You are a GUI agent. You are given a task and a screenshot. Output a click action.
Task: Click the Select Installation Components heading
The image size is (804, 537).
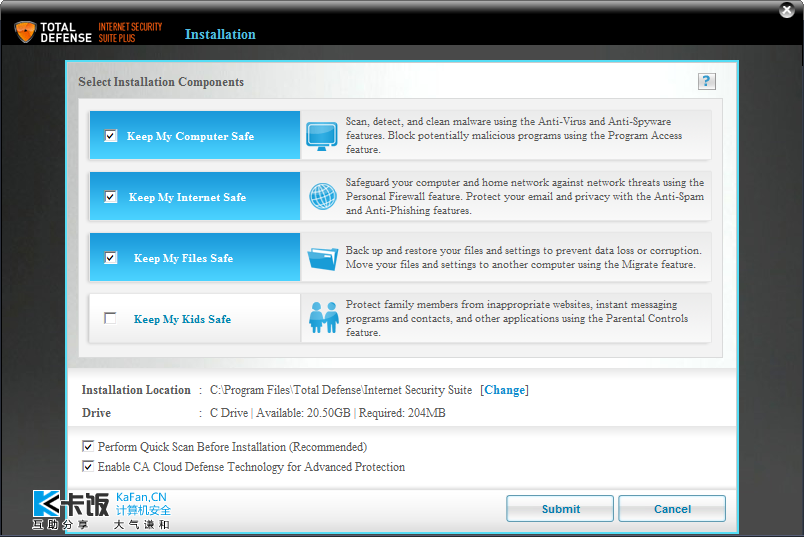click(161, 82)
